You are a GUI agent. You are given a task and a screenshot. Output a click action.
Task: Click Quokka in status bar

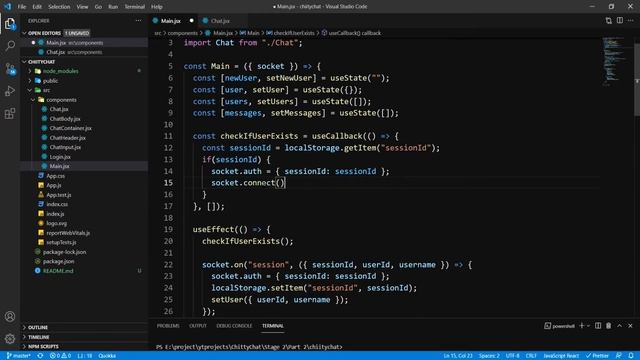tap(107, 356)
